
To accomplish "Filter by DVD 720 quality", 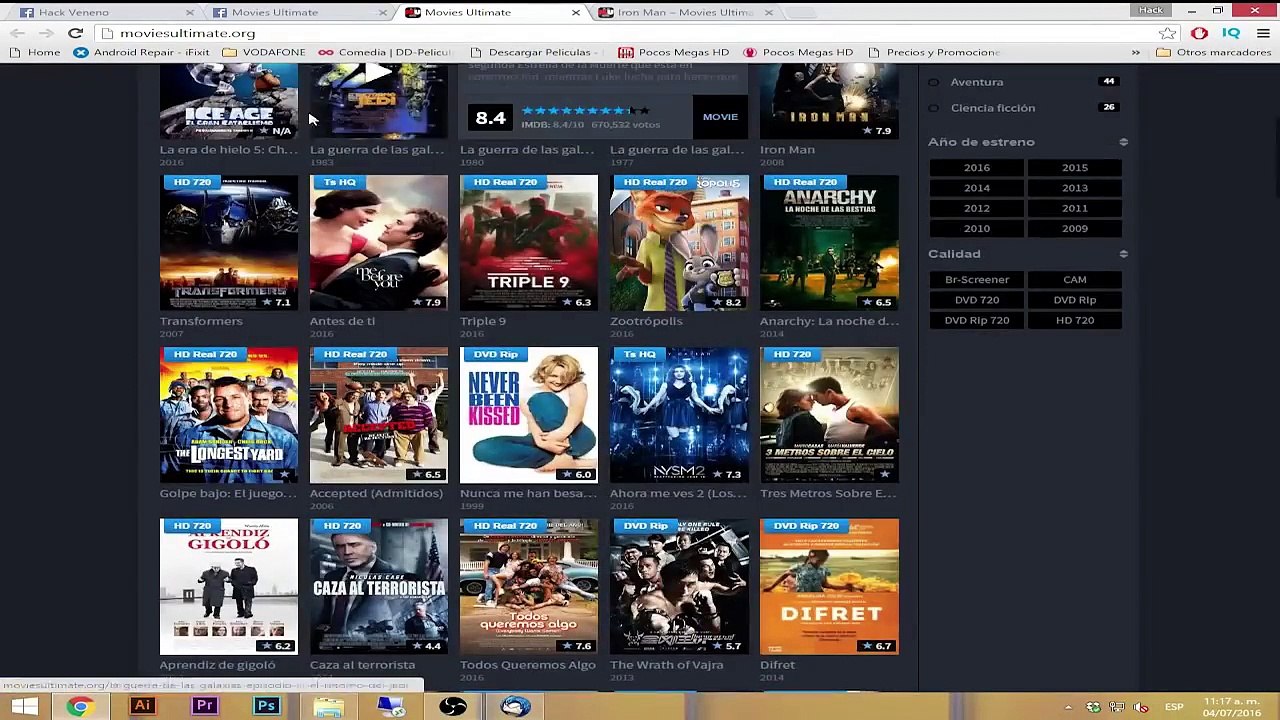I will pos(977,300).
